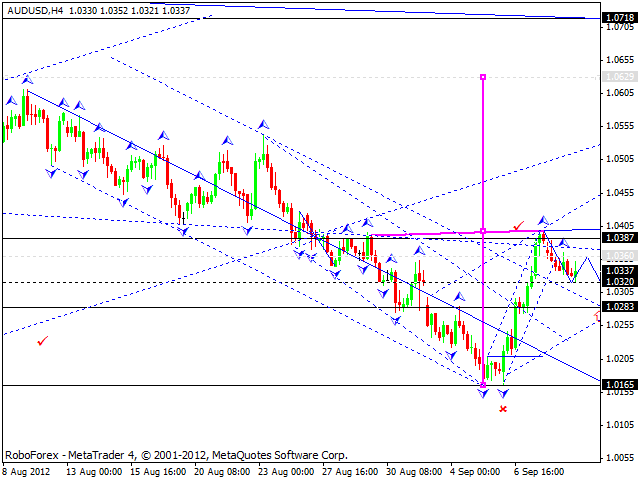640x480 pixels.
Task: Click the gray 1.0360 price label
Action: click(x=620, y=256)
